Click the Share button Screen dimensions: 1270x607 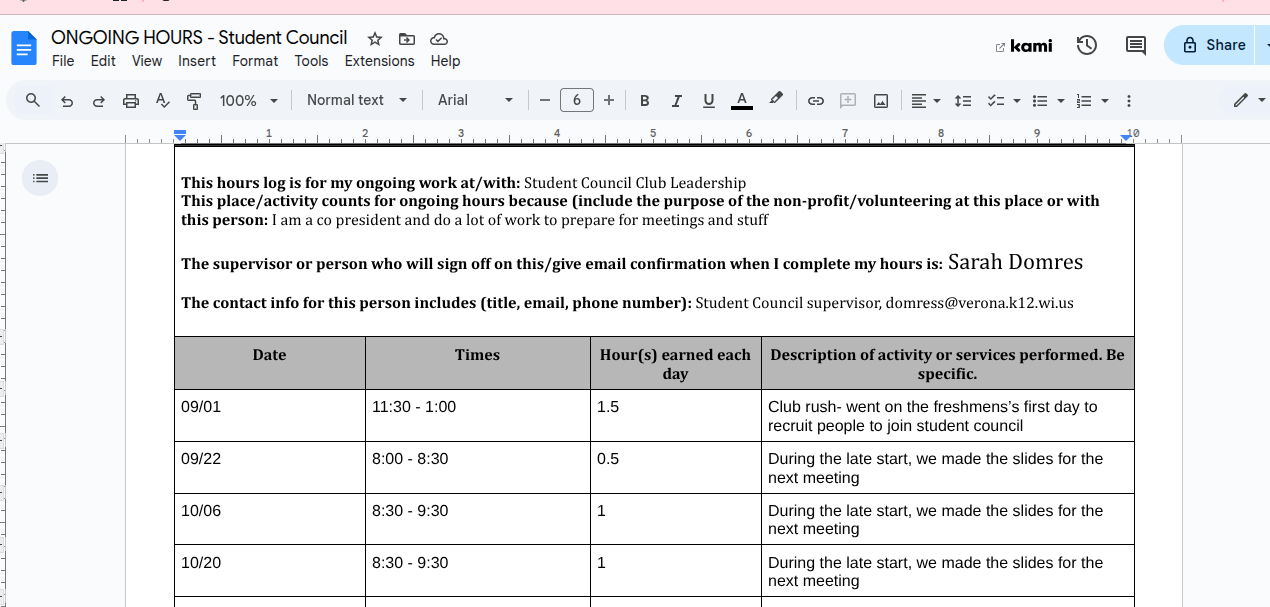tap(1214, 45)
